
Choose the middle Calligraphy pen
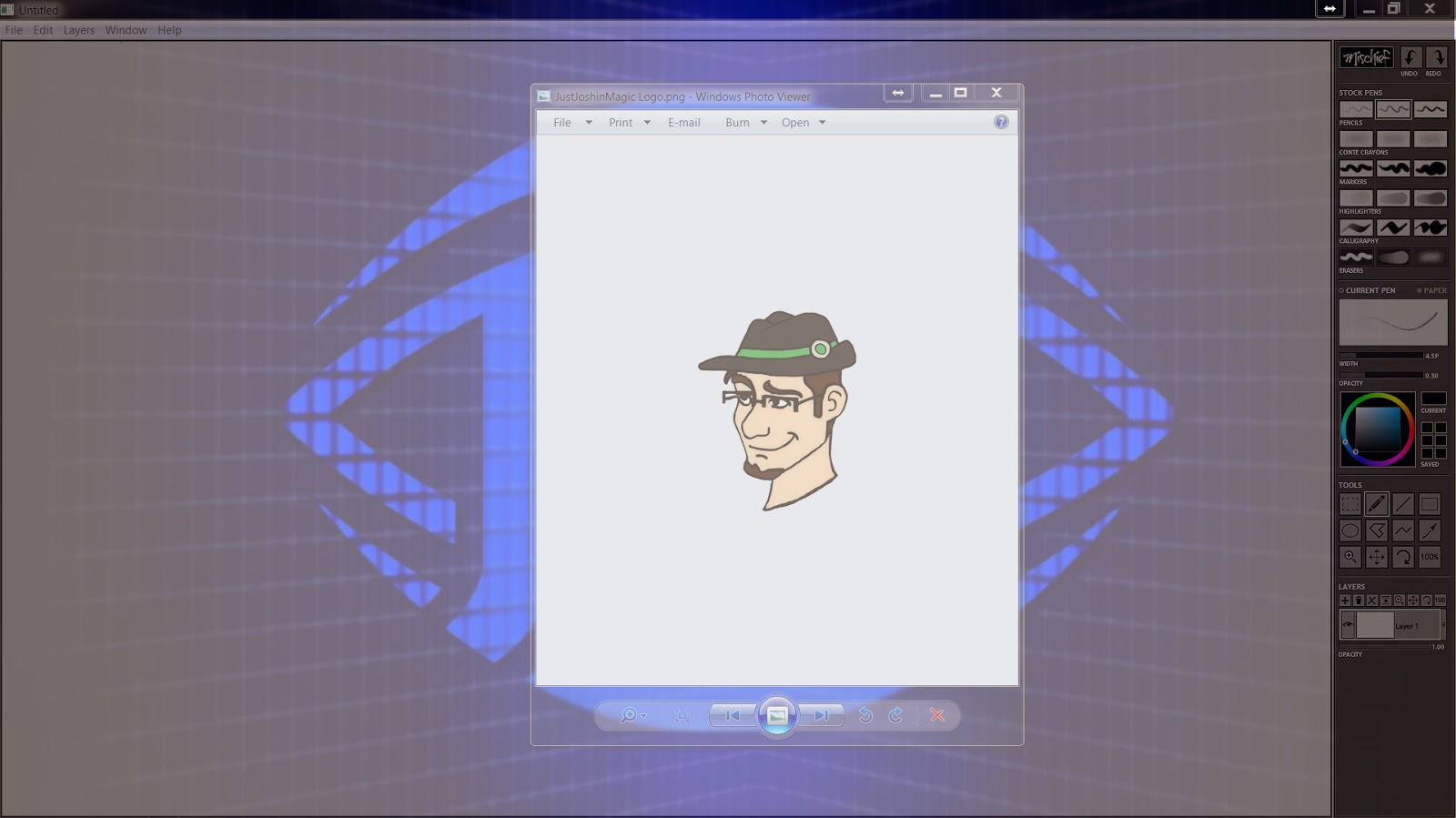coord(1393,227)
